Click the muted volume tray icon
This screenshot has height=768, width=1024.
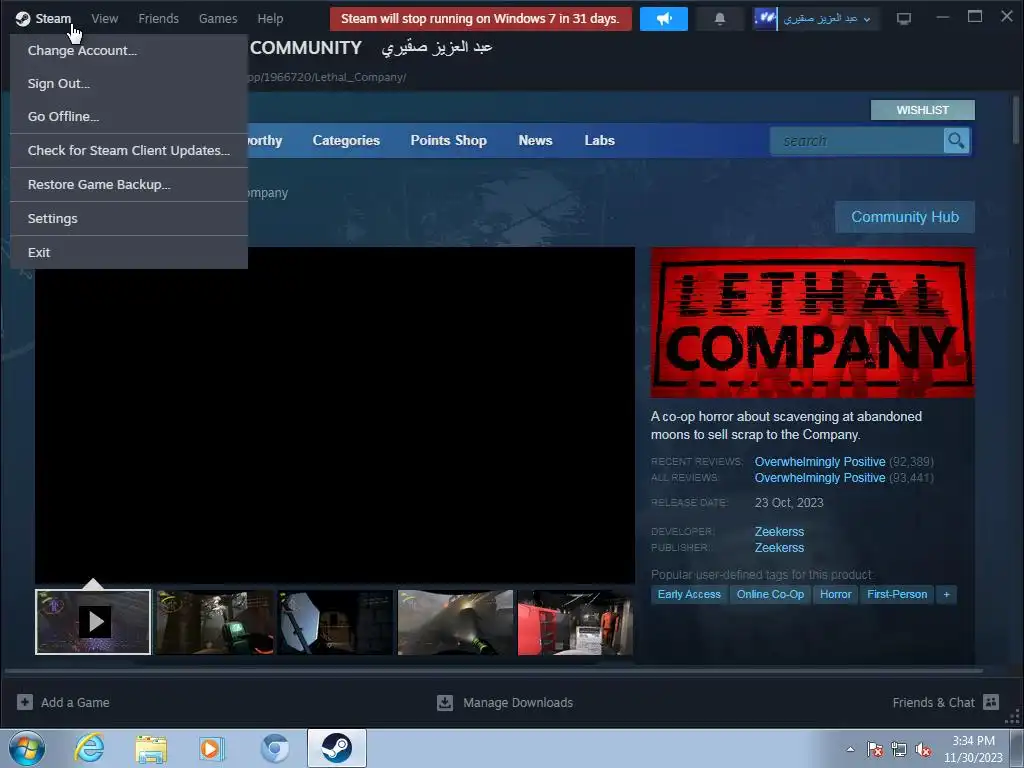923,749
